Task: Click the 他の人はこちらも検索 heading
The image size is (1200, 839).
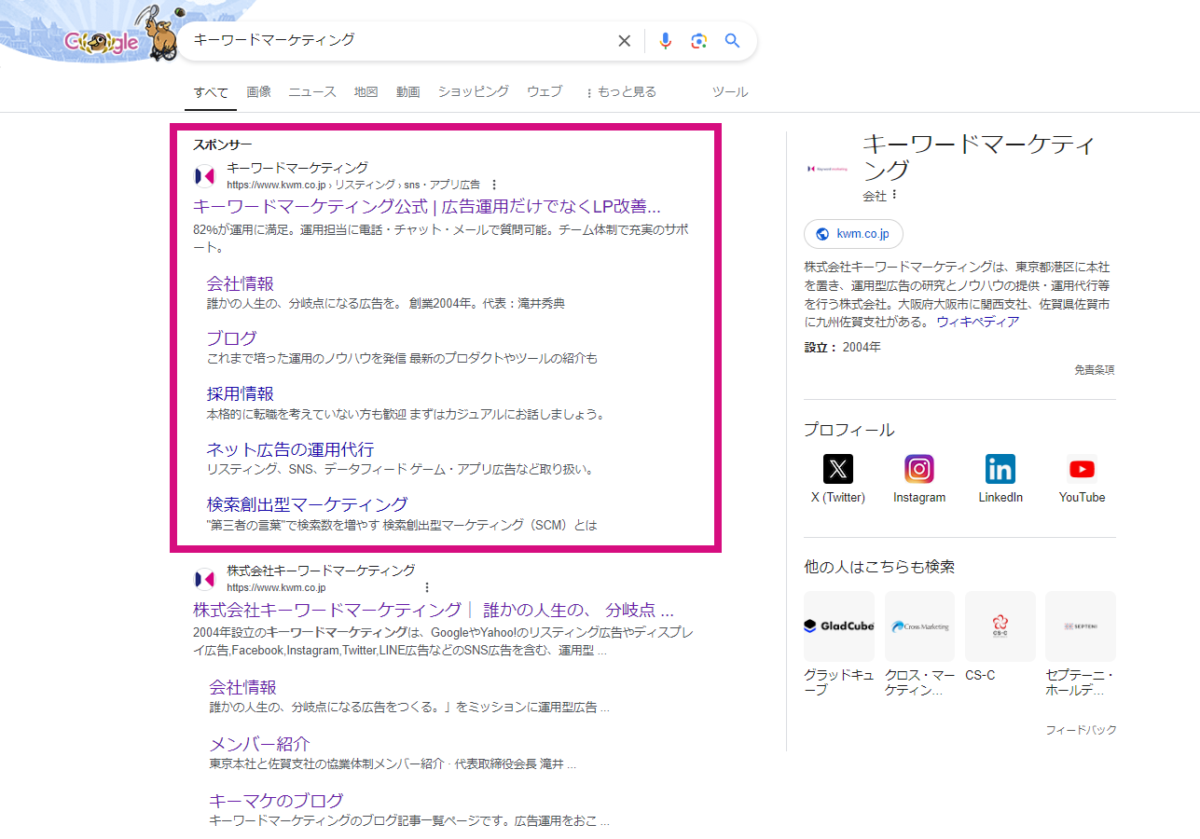Action: pos(879,567)
